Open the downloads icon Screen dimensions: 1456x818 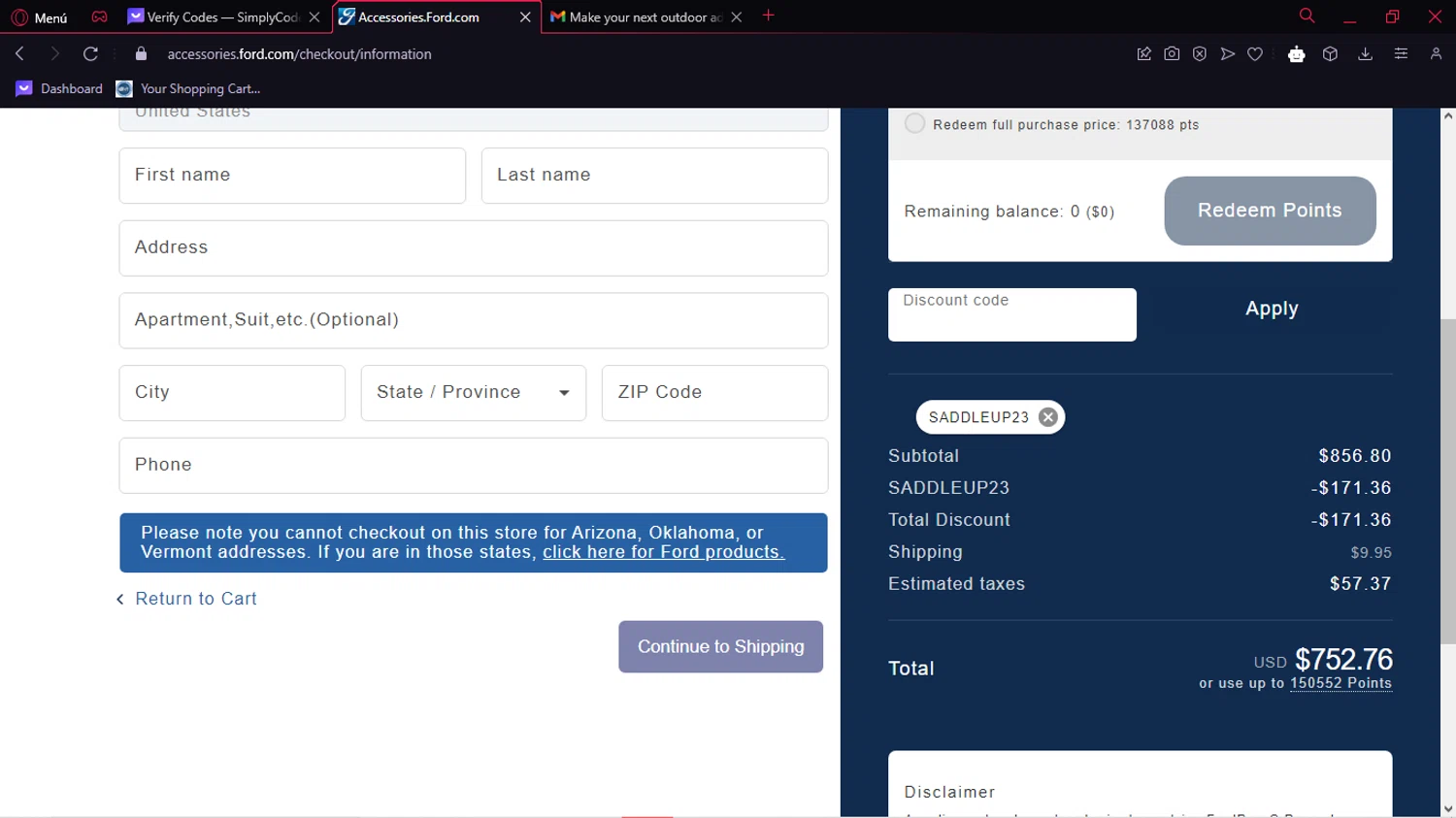coord(1365,54)
